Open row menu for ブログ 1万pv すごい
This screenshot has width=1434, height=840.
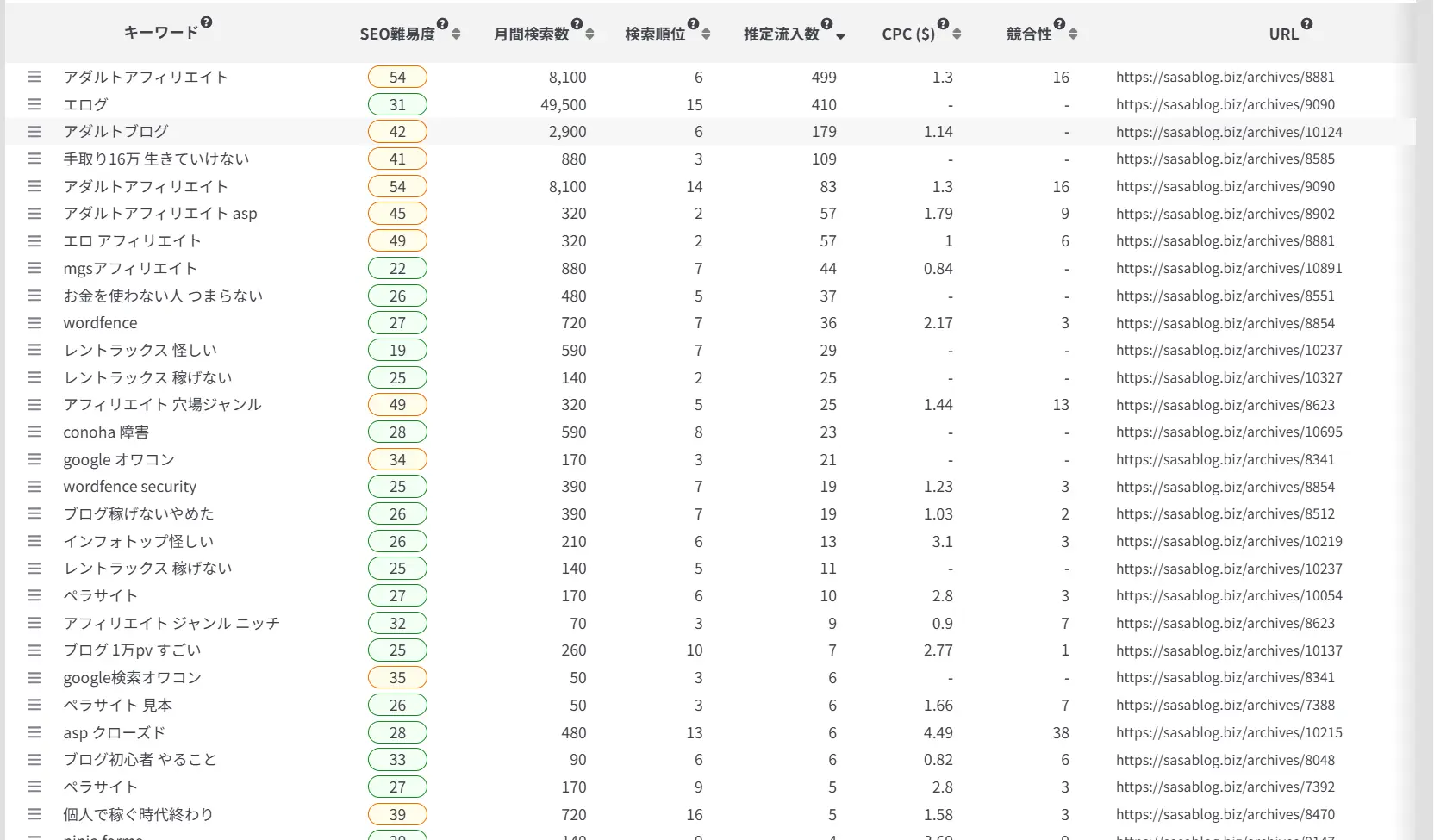[x=34, y=650]
